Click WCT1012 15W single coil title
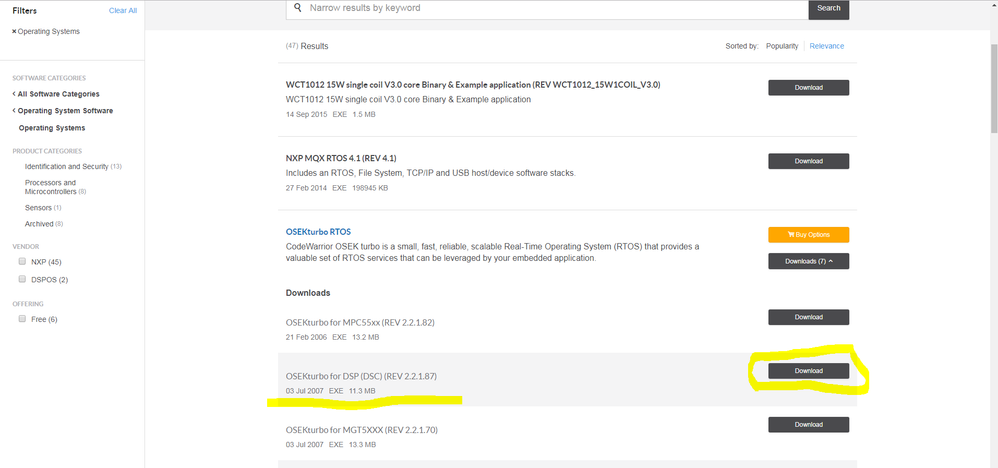The height and width of the screenshot is (468, 998). (x=473, y=85)
